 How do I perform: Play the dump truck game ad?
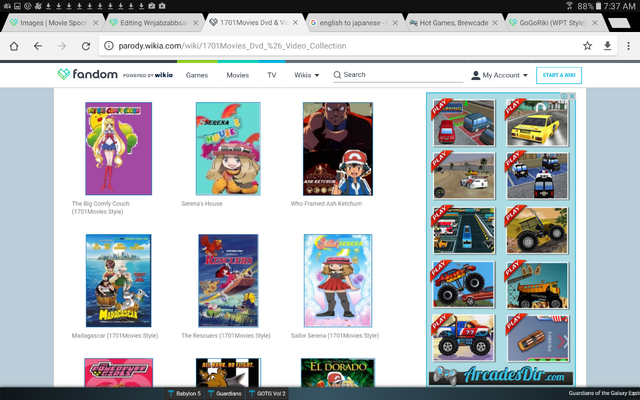tap(537, 284)
